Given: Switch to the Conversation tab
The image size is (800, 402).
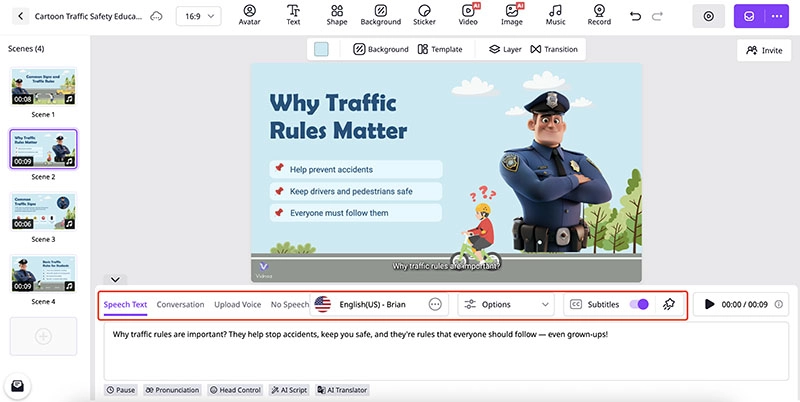Looking at the screenshot, I should 180,304.
